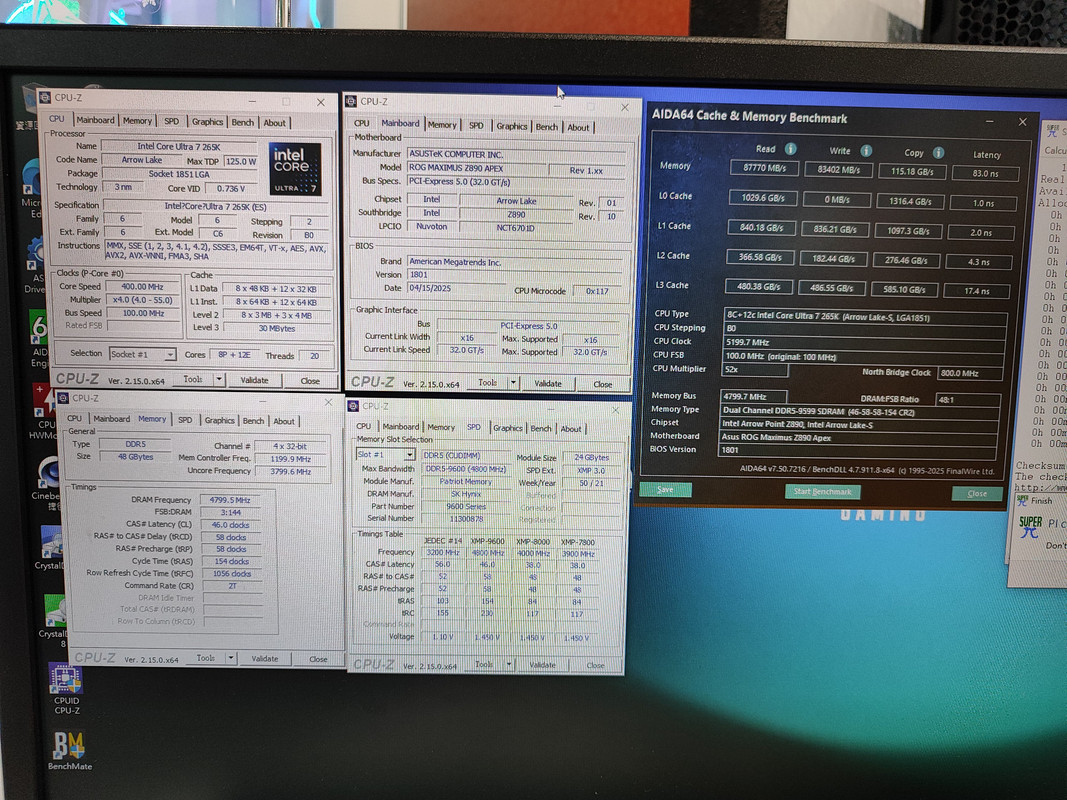Click Validate in the SPD CPU-Z window
This screenshot has height=800, width=1067.
tap(542, 665)
